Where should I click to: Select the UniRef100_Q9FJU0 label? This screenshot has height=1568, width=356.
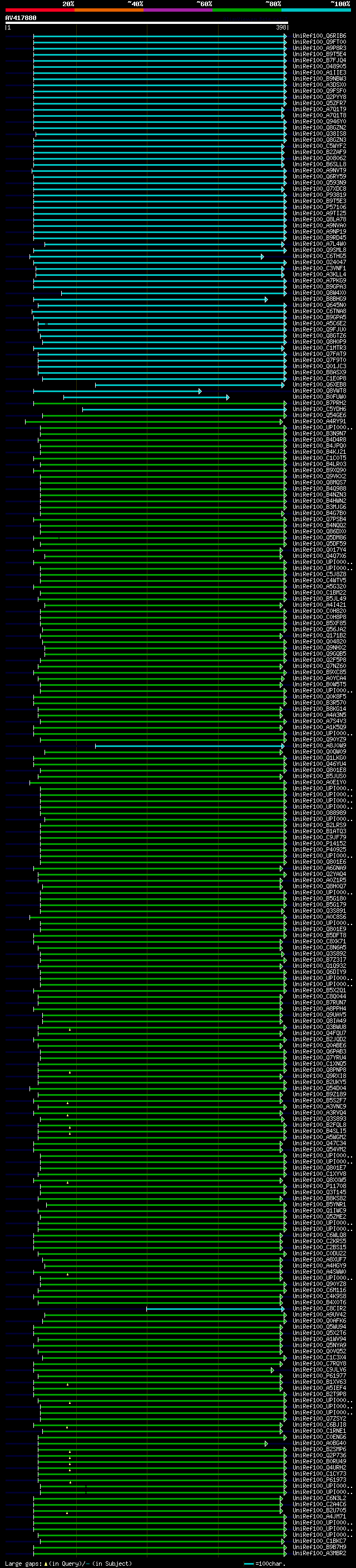click(319, 329)
